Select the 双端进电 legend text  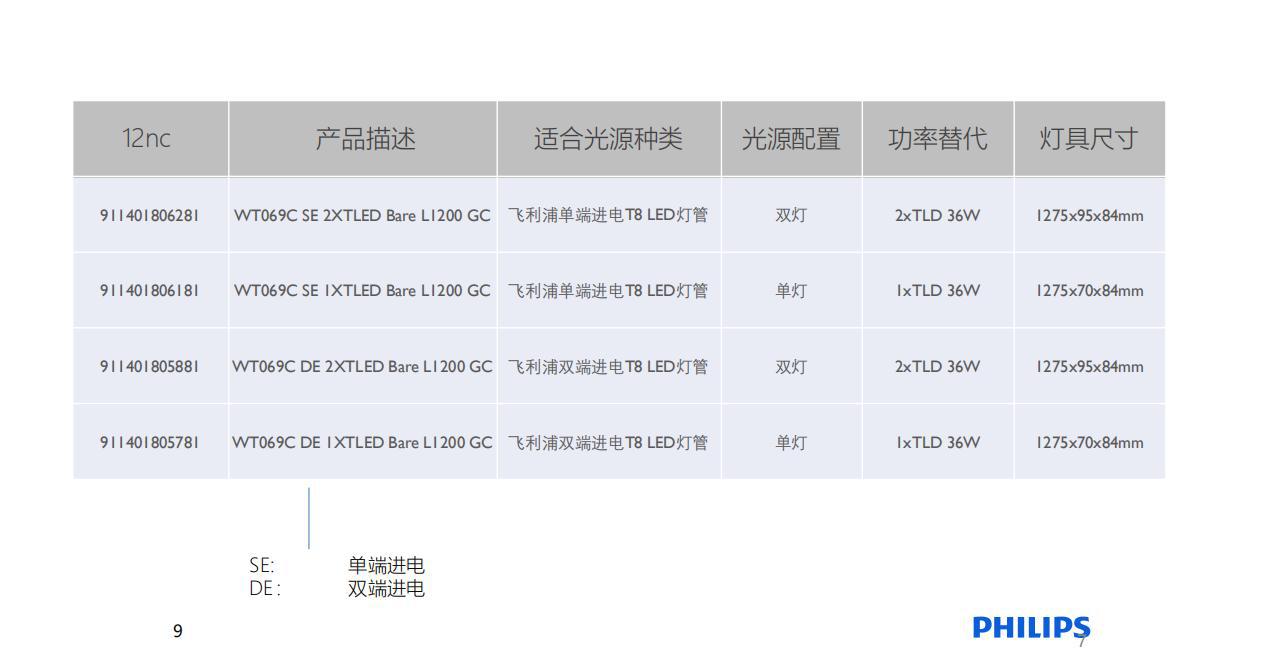click(x=386, y=589)
